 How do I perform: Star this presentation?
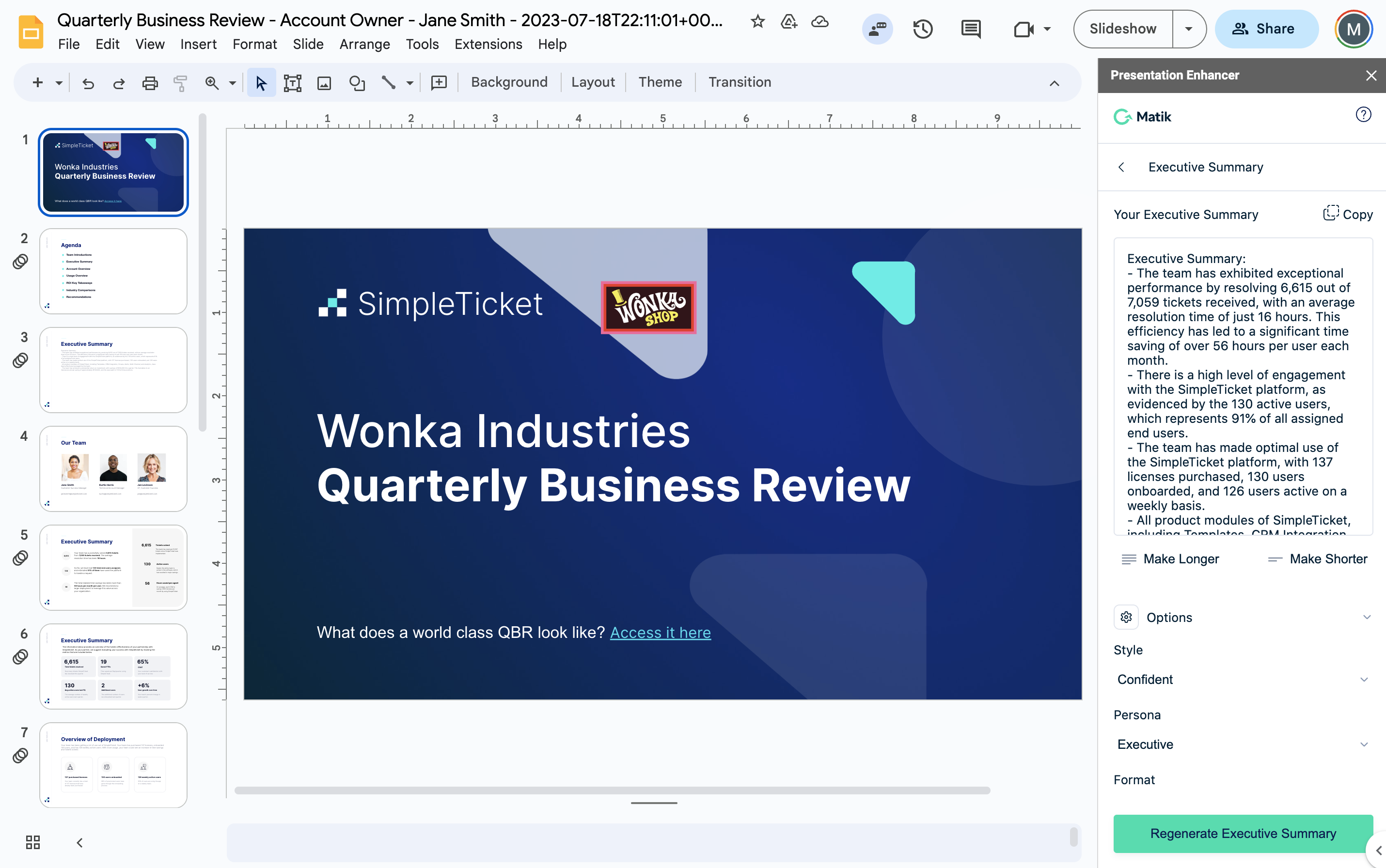coord(757,22)
